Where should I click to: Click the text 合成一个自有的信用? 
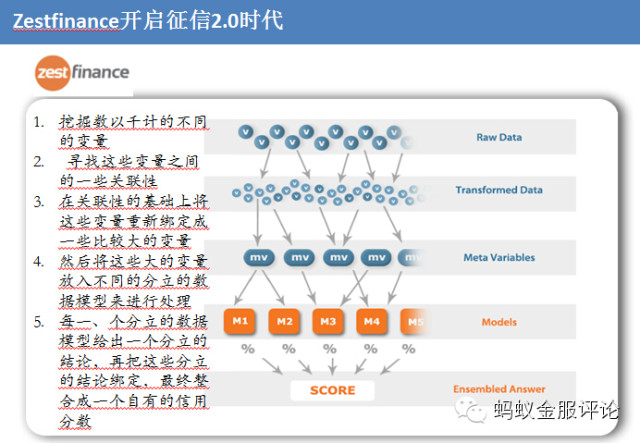click(x=133, y=401)
